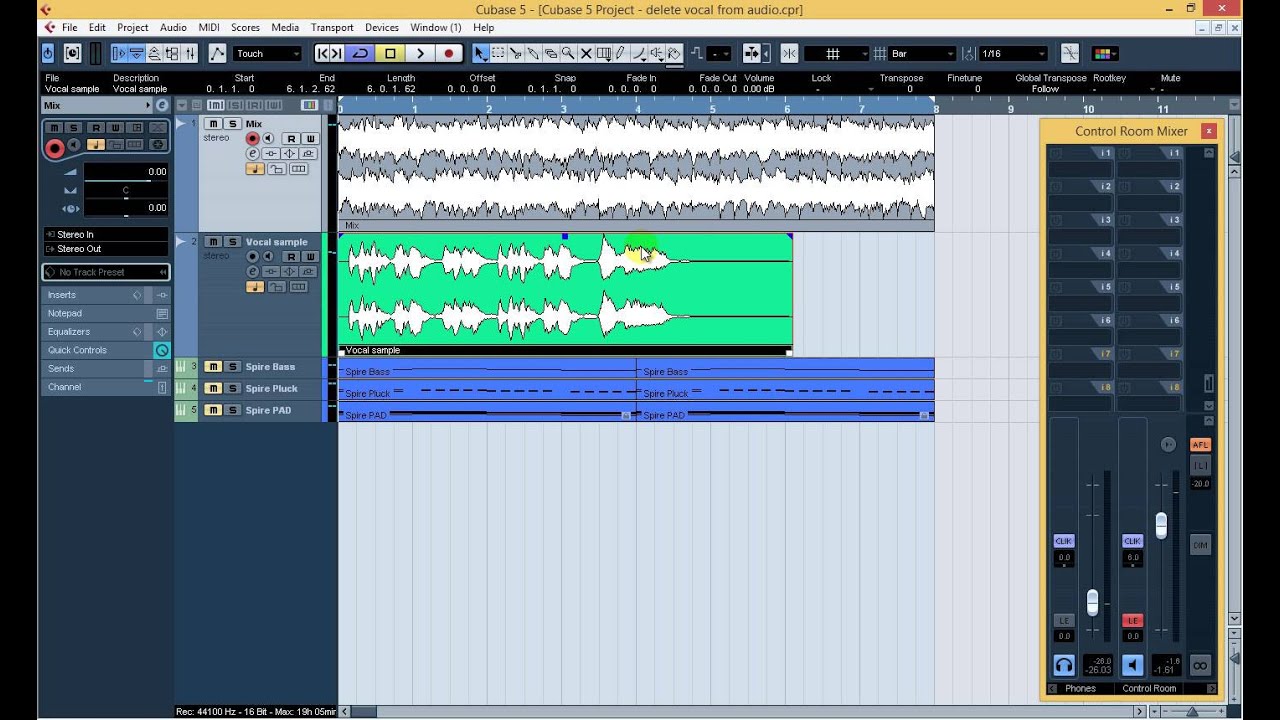Expand the Sends inspector section

click(105, 369)
